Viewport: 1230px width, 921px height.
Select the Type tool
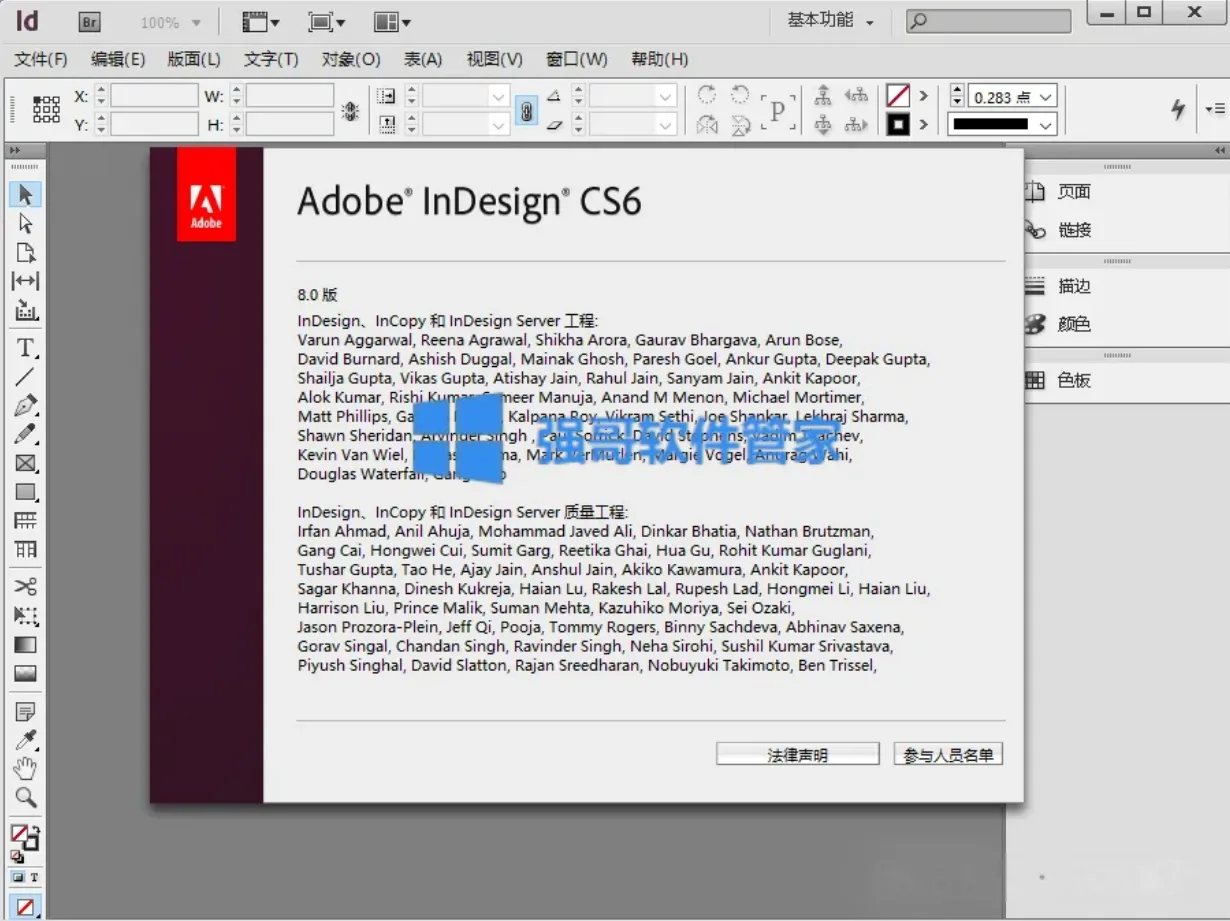pos(25,348)
